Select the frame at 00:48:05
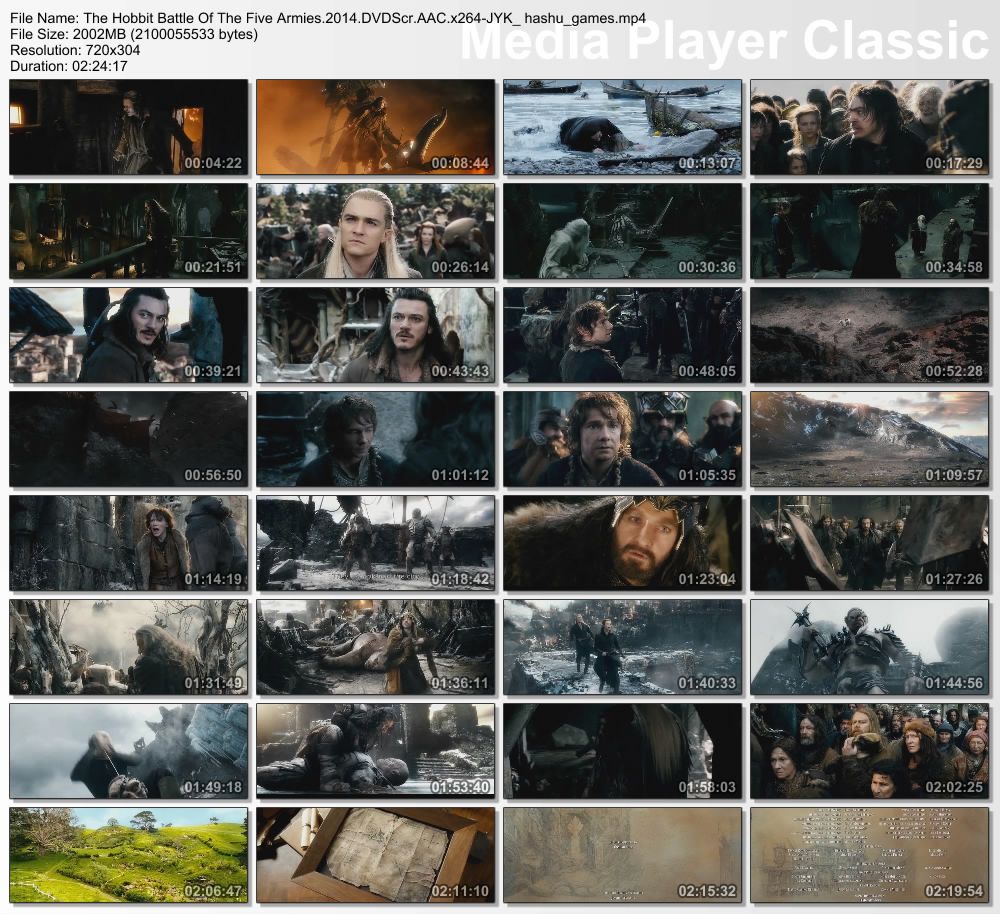The height and width of the screenshot is (914, 1000). click(x=622, y=335)
